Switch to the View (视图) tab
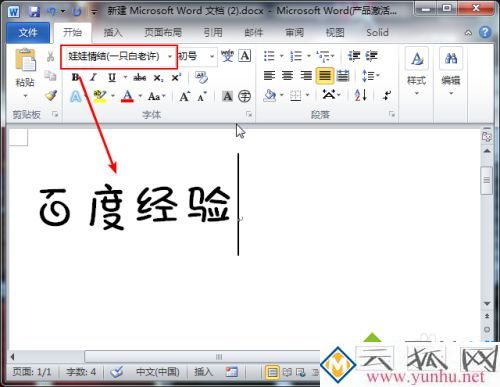This screenshot has width=500, height=387. (335, 33)
